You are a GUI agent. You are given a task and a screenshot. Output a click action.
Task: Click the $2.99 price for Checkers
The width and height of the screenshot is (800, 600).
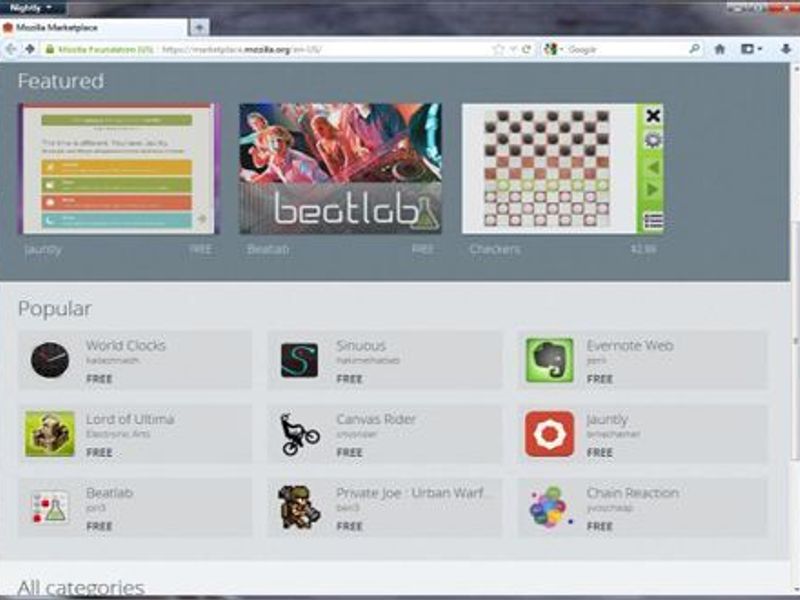(x=644, y=249)
